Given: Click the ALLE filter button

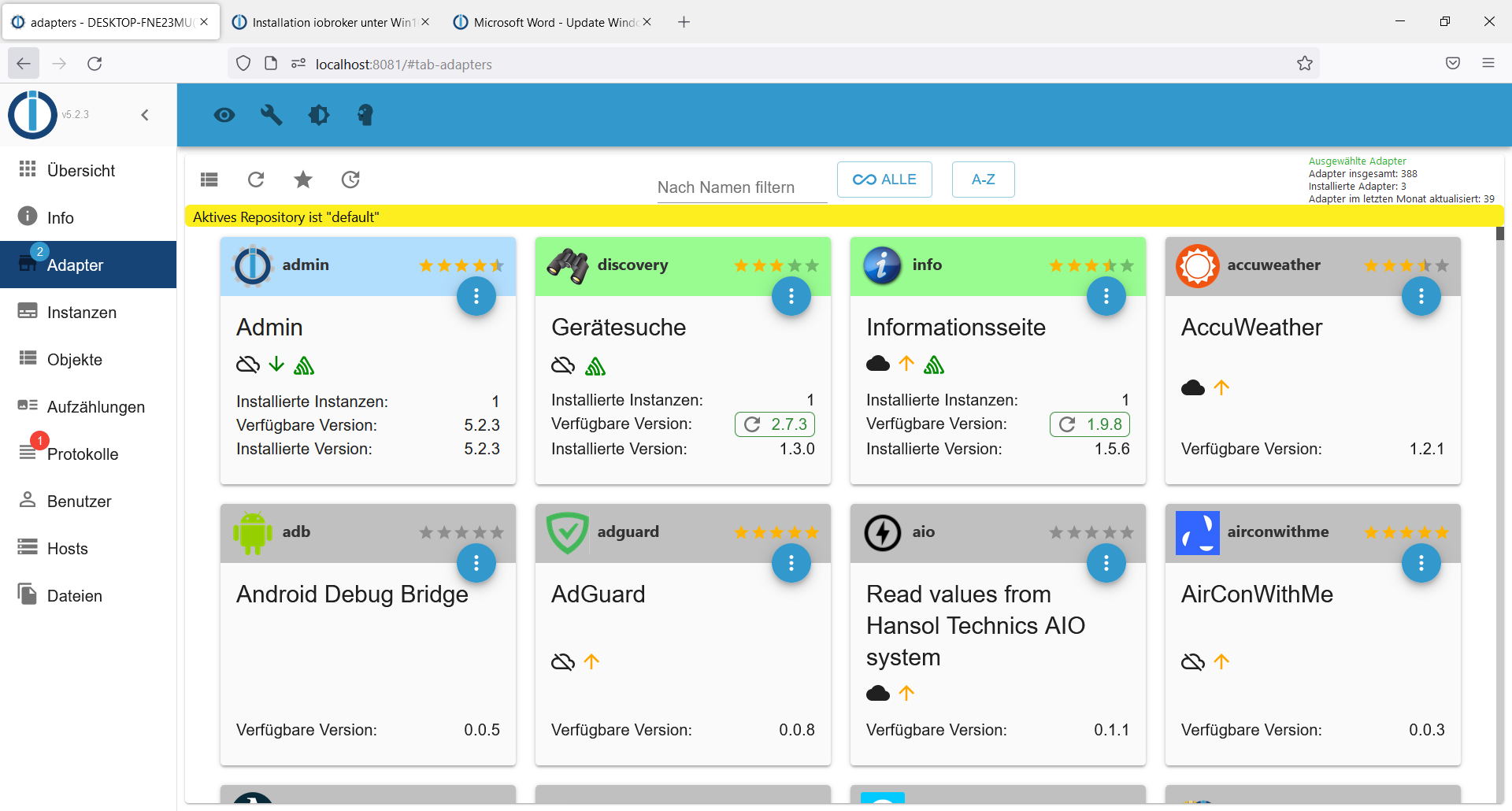Looking at the screenshot, I should 884,180.
